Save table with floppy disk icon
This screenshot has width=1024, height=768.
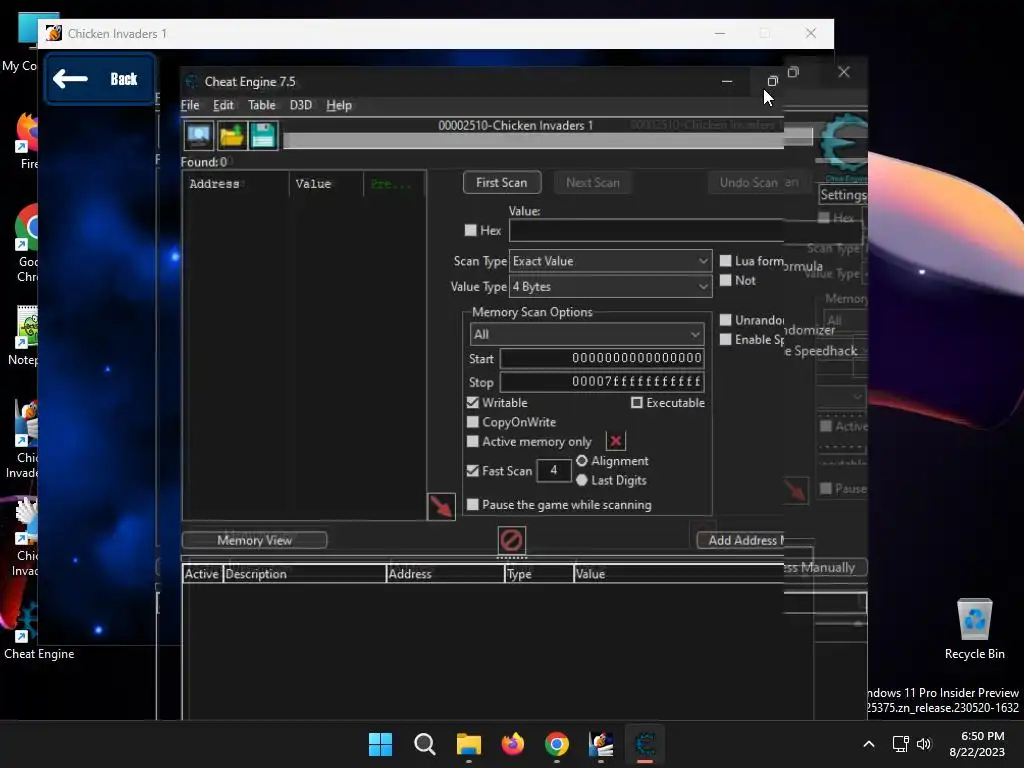263,136
